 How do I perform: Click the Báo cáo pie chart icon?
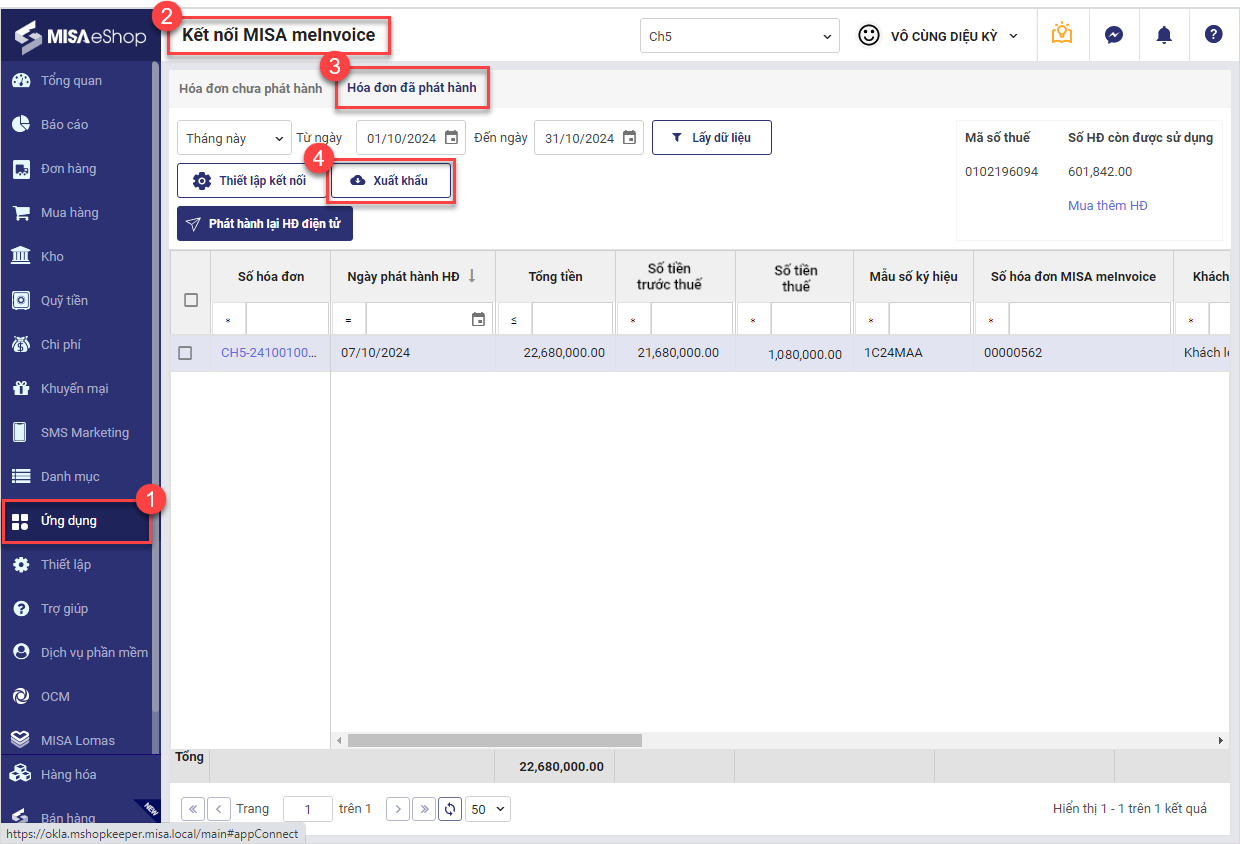pyautogui.click(x=20, y=125)
